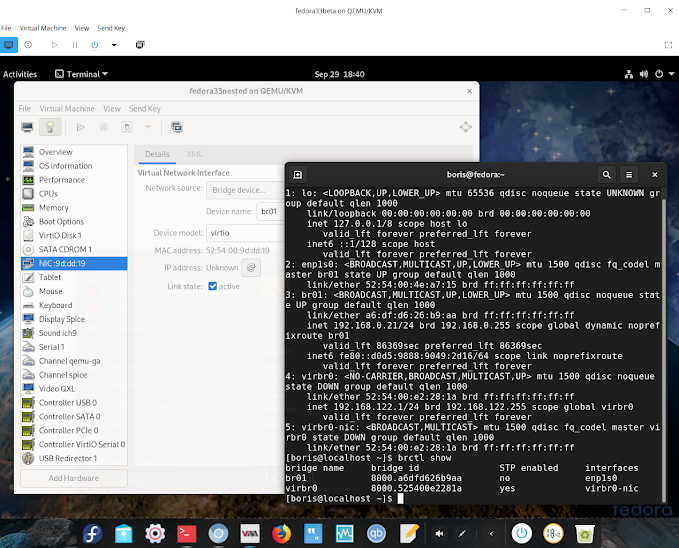Open outer VM hardware details info icon
Screen dimensions: 679x548
tap(28, 45)
